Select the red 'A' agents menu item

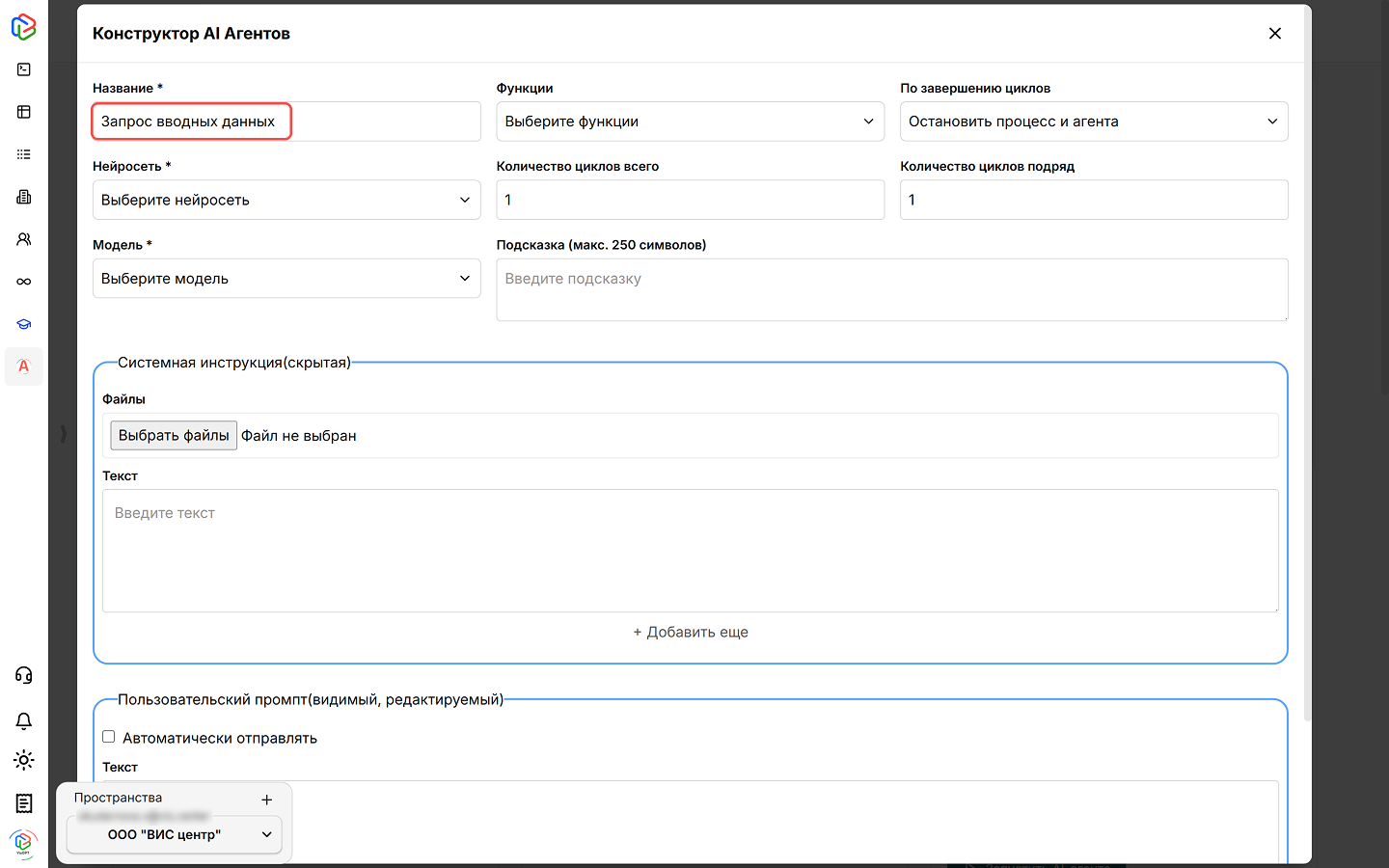pyautogui.click(x=24, y=366)
